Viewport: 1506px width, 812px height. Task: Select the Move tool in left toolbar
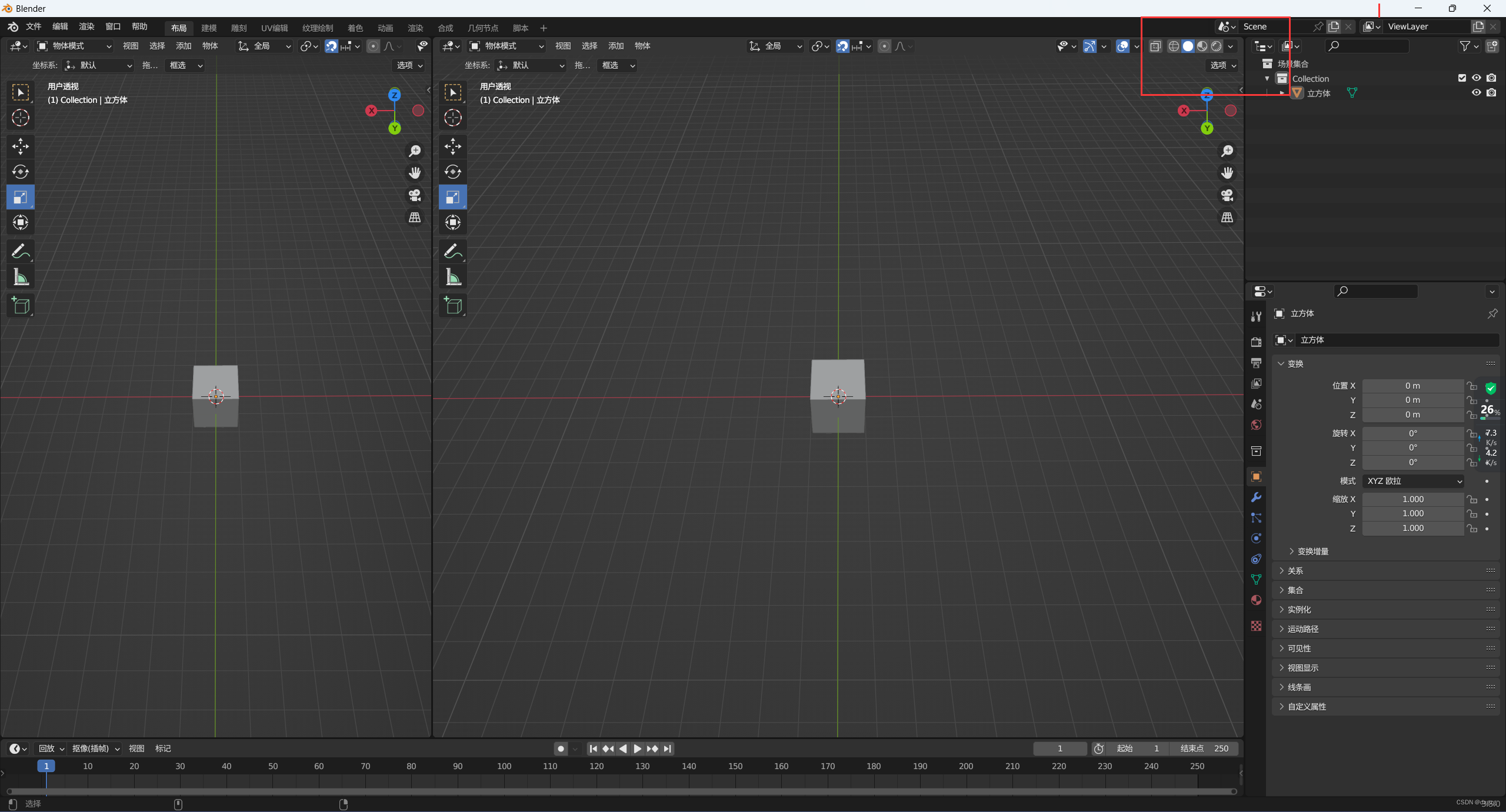[20, 145]
